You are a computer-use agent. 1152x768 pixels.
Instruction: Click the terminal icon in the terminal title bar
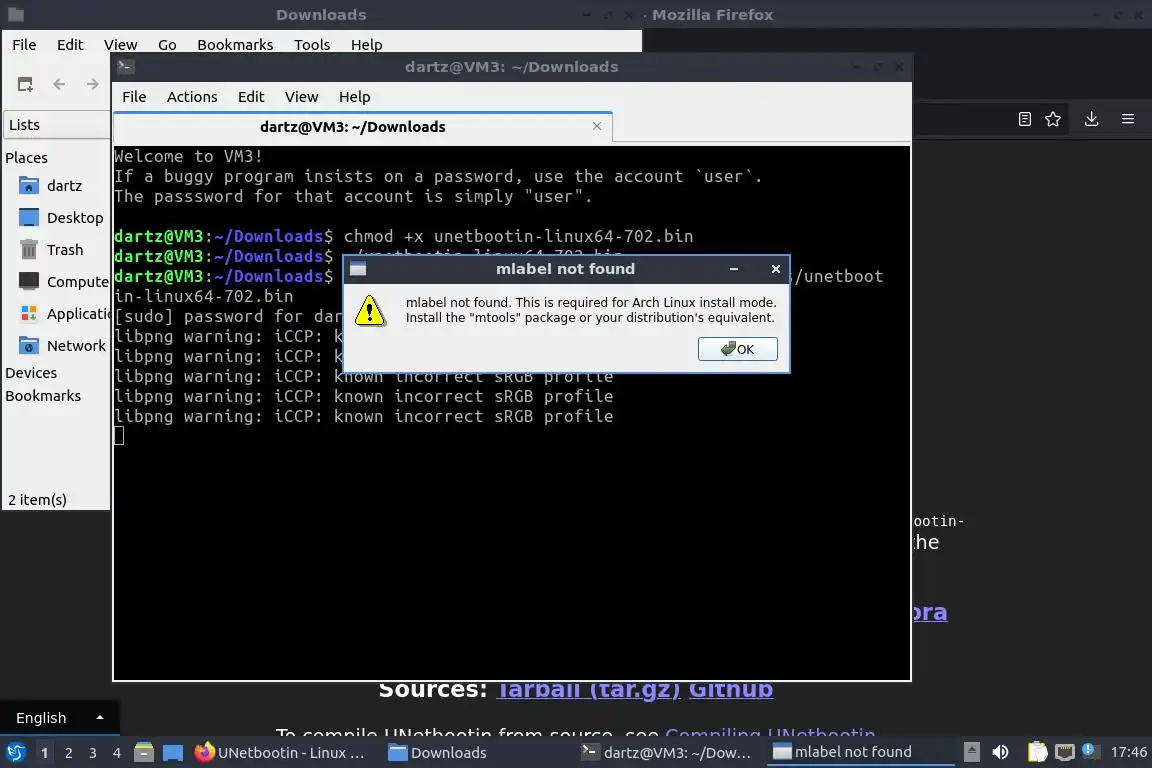click(125, 66)
